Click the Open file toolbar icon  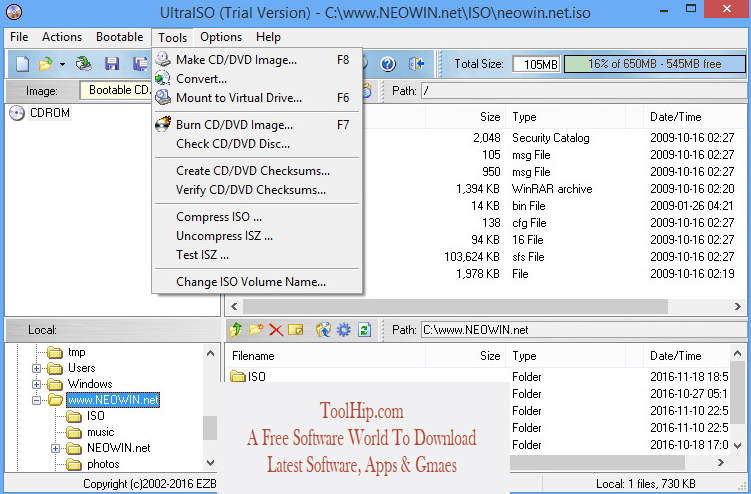pos(46,64)
